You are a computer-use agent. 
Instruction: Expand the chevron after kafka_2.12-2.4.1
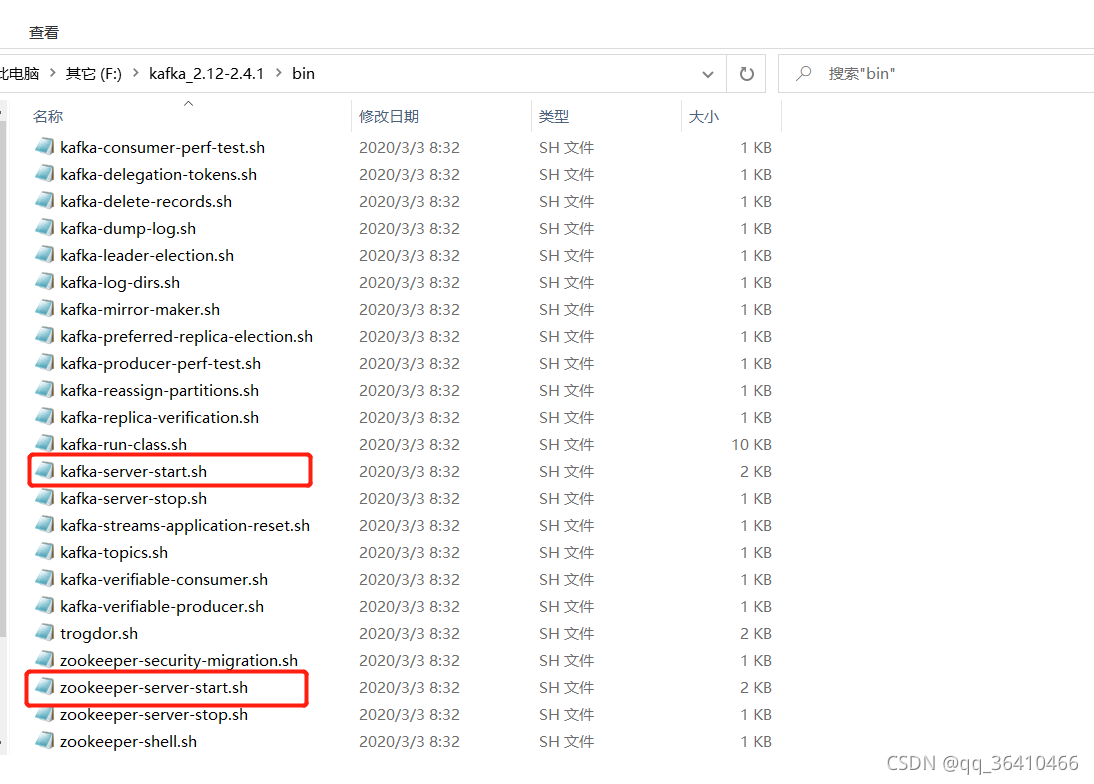pyautogui.click(x=278, y=73)
